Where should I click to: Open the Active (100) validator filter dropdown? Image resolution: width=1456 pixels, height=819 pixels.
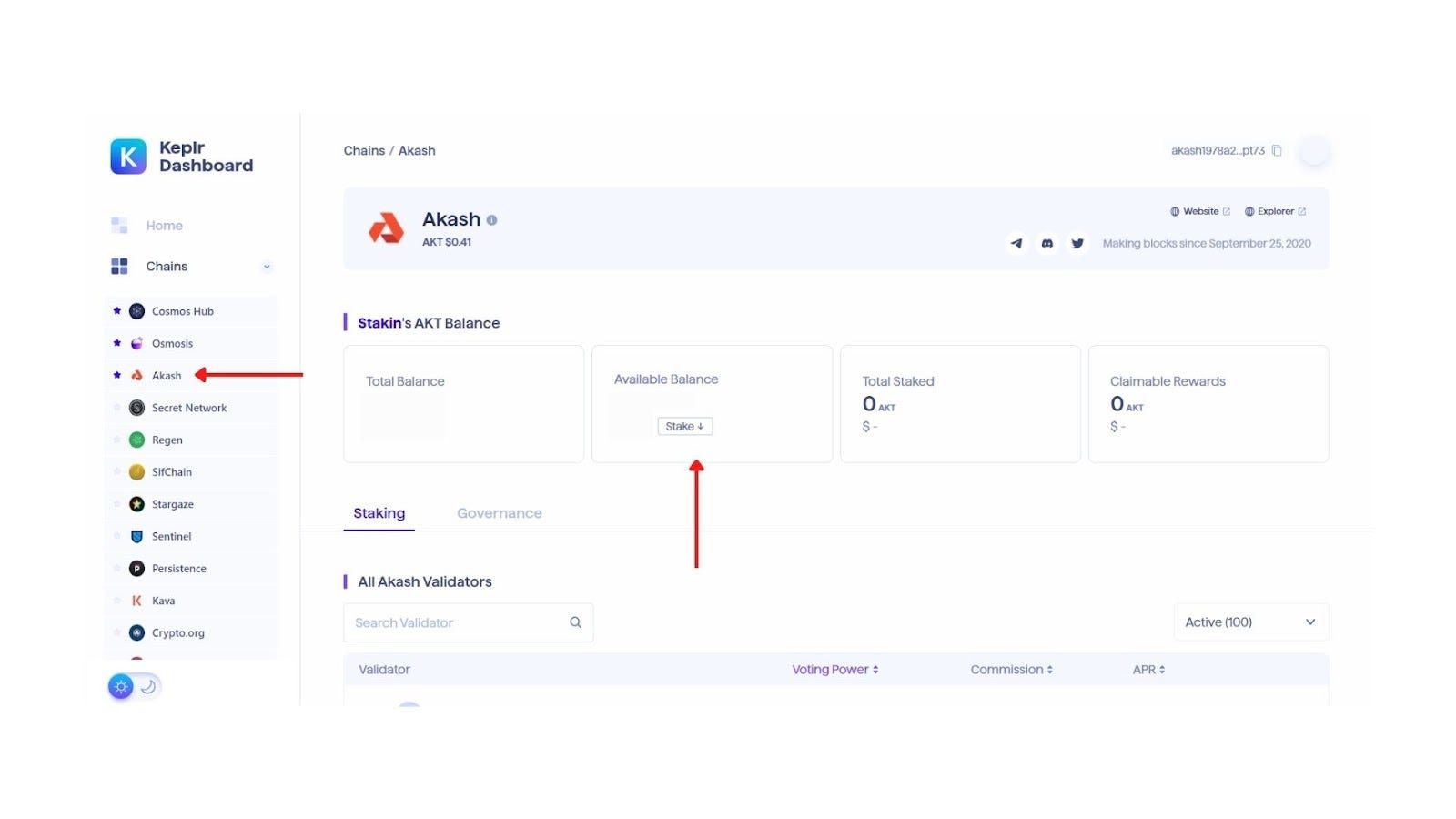coord(1251,622)
